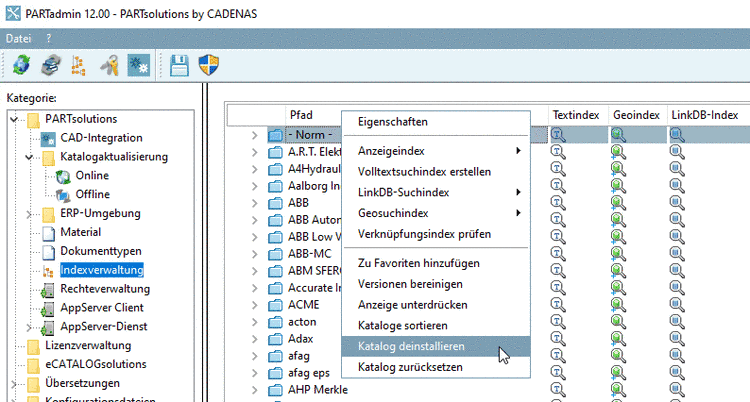
Task: Click the Textindex icon for ABB row
Action: (x=558, y=203)
